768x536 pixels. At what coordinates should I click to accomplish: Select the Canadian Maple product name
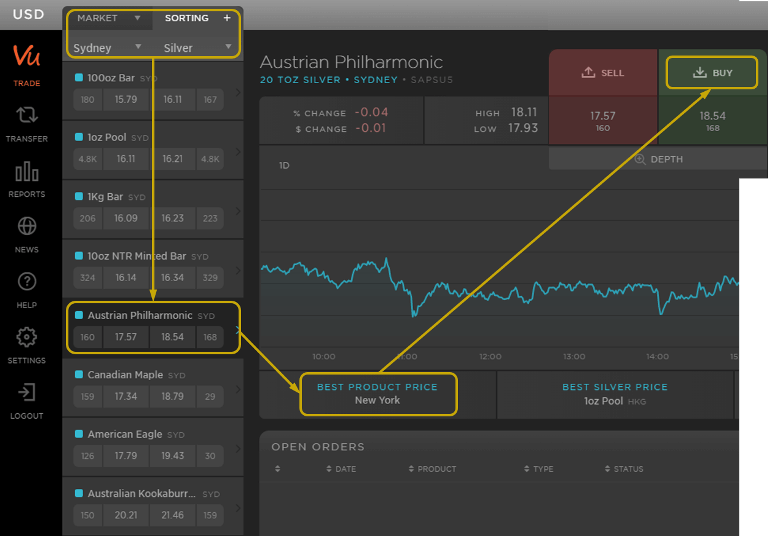pos(125,374)
